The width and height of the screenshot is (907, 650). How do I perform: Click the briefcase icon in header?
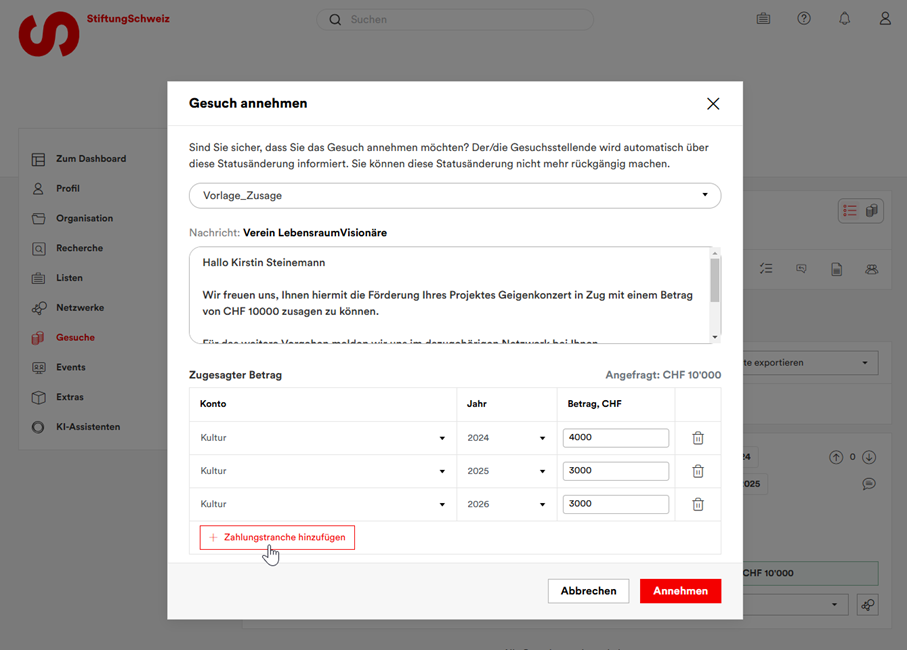click(763, 19)
